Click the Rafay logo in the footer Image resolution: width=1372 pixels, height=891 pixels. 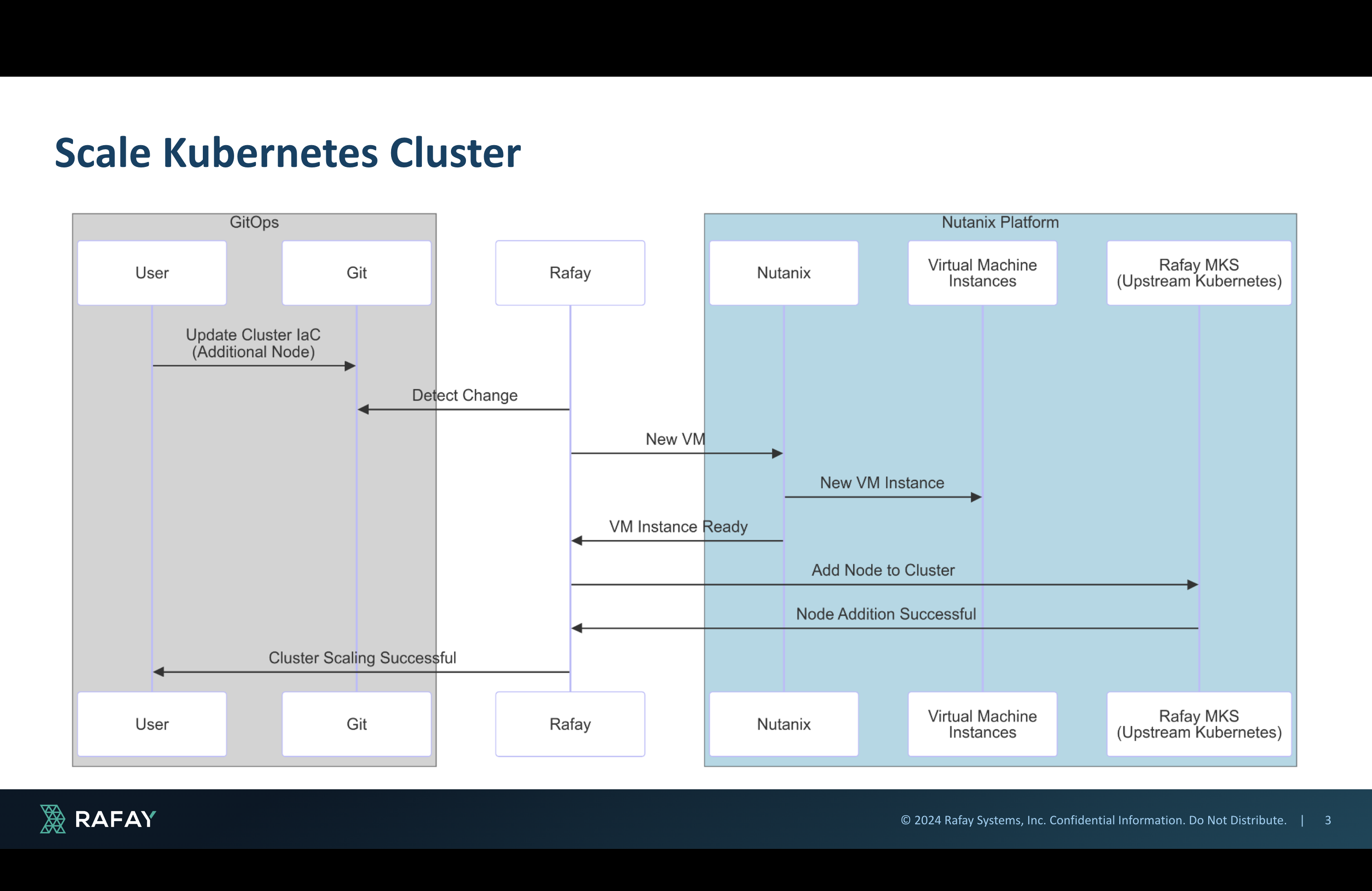98,819
